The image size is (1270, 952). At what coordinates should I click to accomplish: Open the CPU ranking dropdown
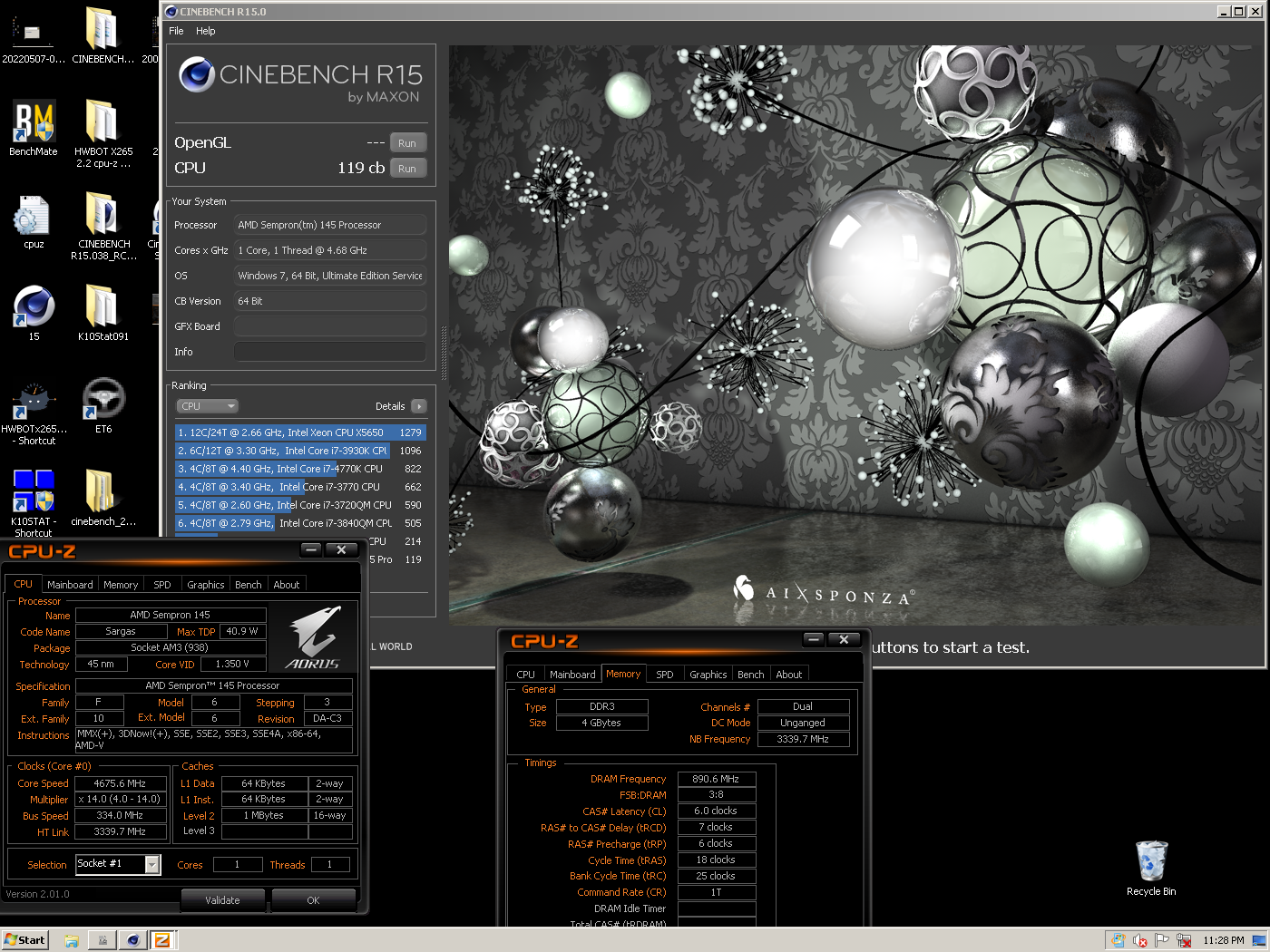207,406
